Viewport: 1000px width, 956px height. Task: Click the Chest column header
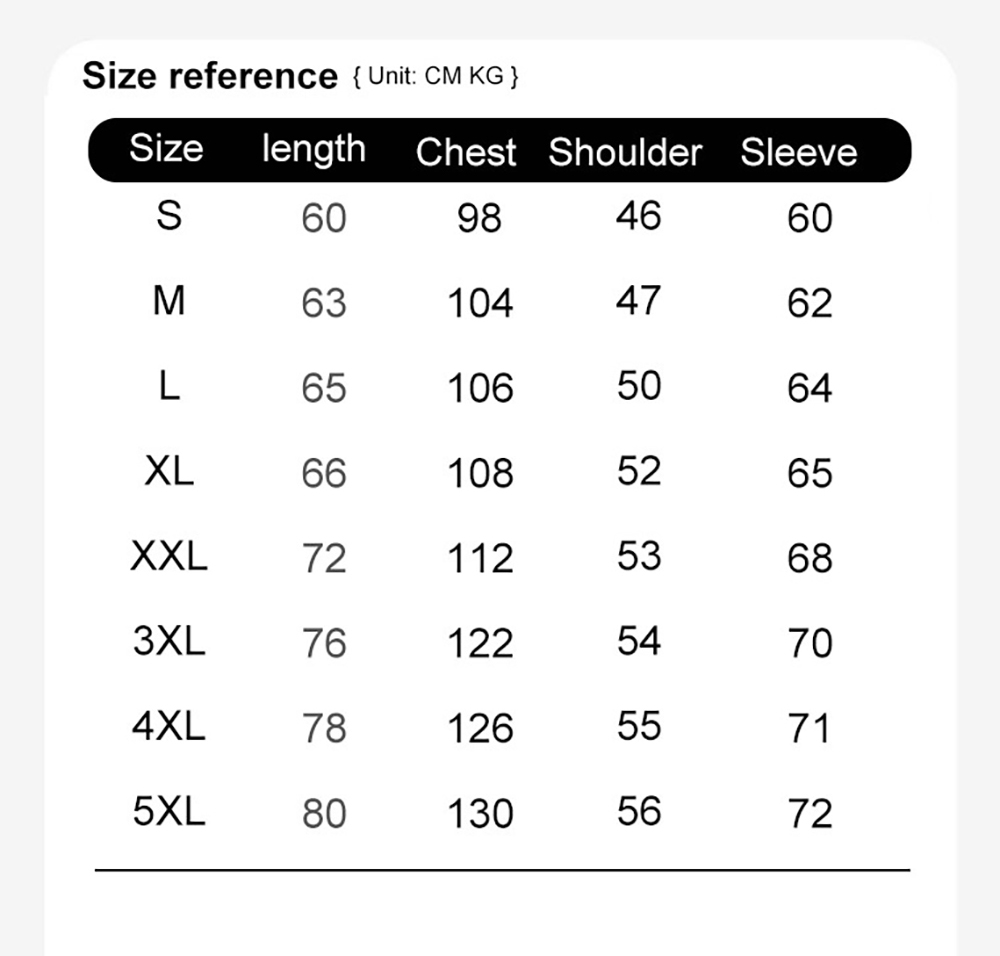[x=466, y=152]
